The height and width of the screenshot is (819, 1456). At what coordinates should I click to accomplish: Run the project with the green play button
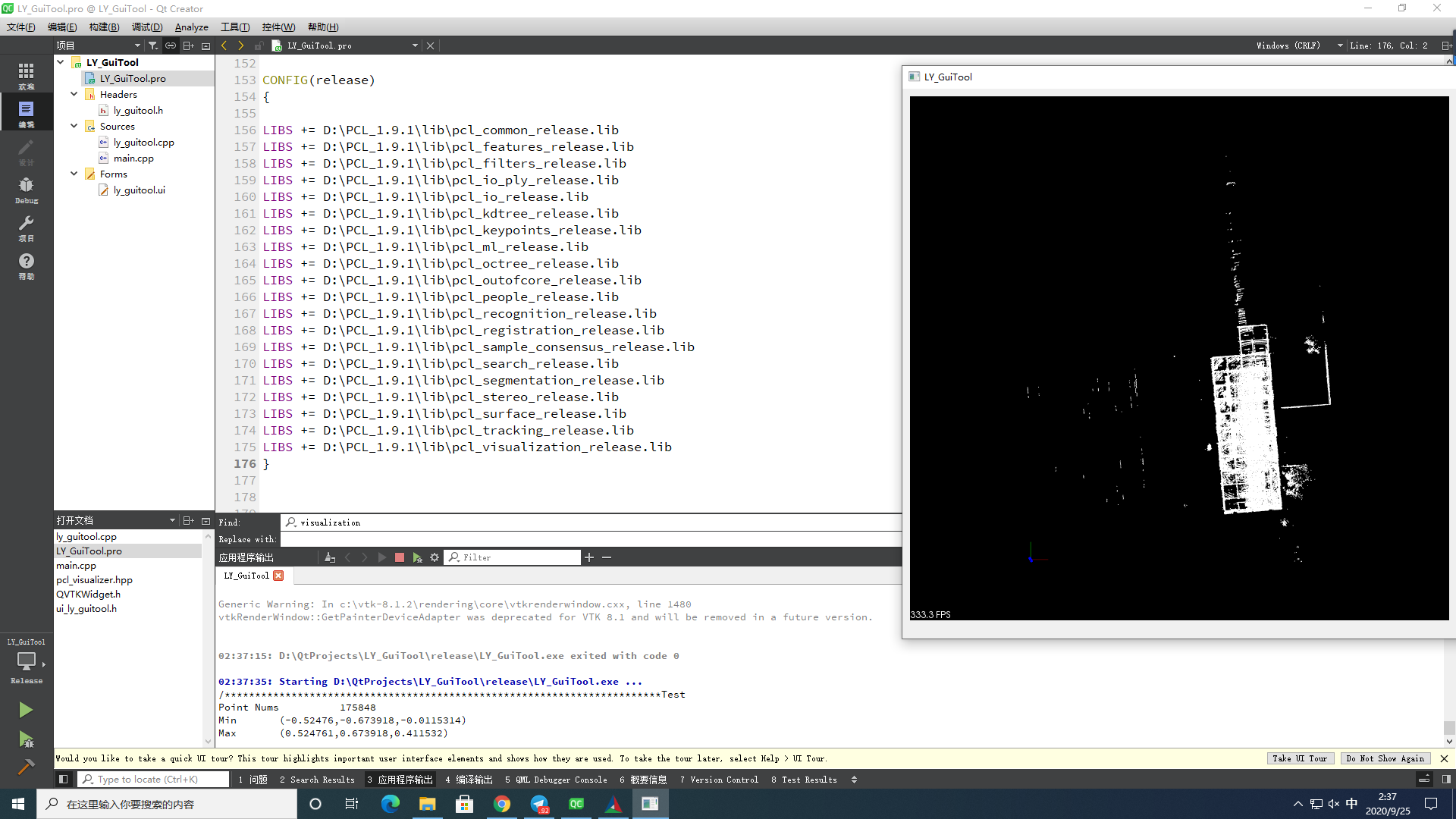(26, 710)
